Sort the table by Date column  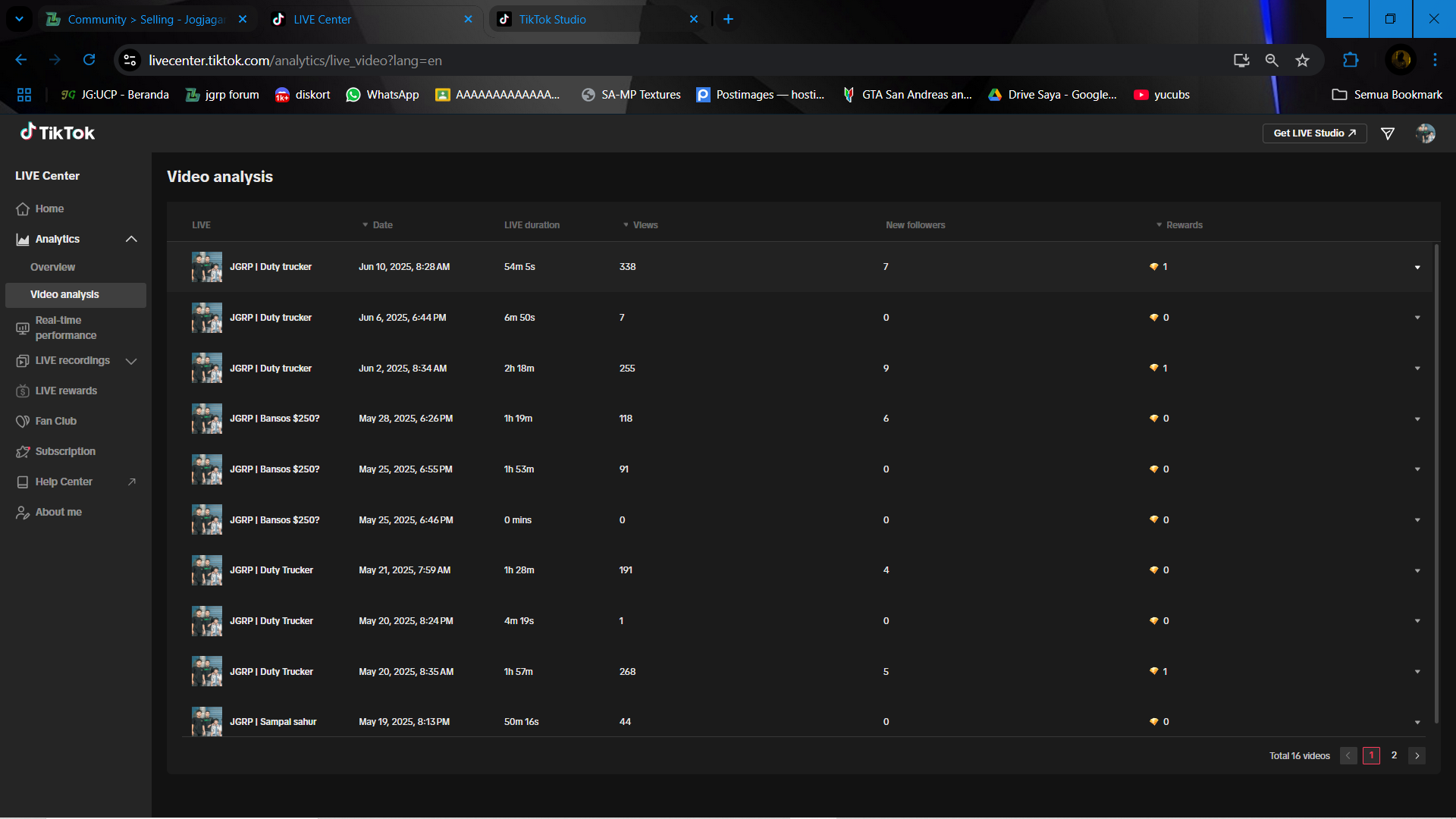pos(377,225)
